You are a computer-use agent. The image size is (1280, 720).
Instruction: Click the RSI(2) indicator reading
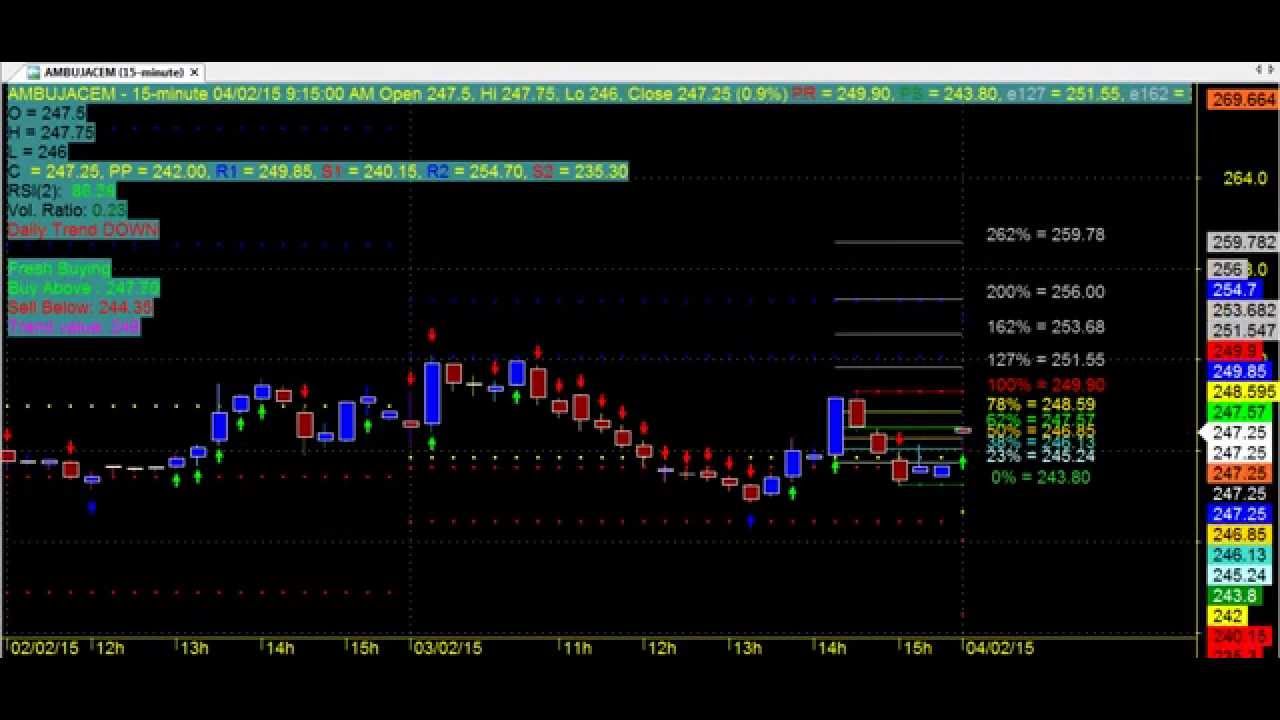pyautogui.click(x=62, y=191)
